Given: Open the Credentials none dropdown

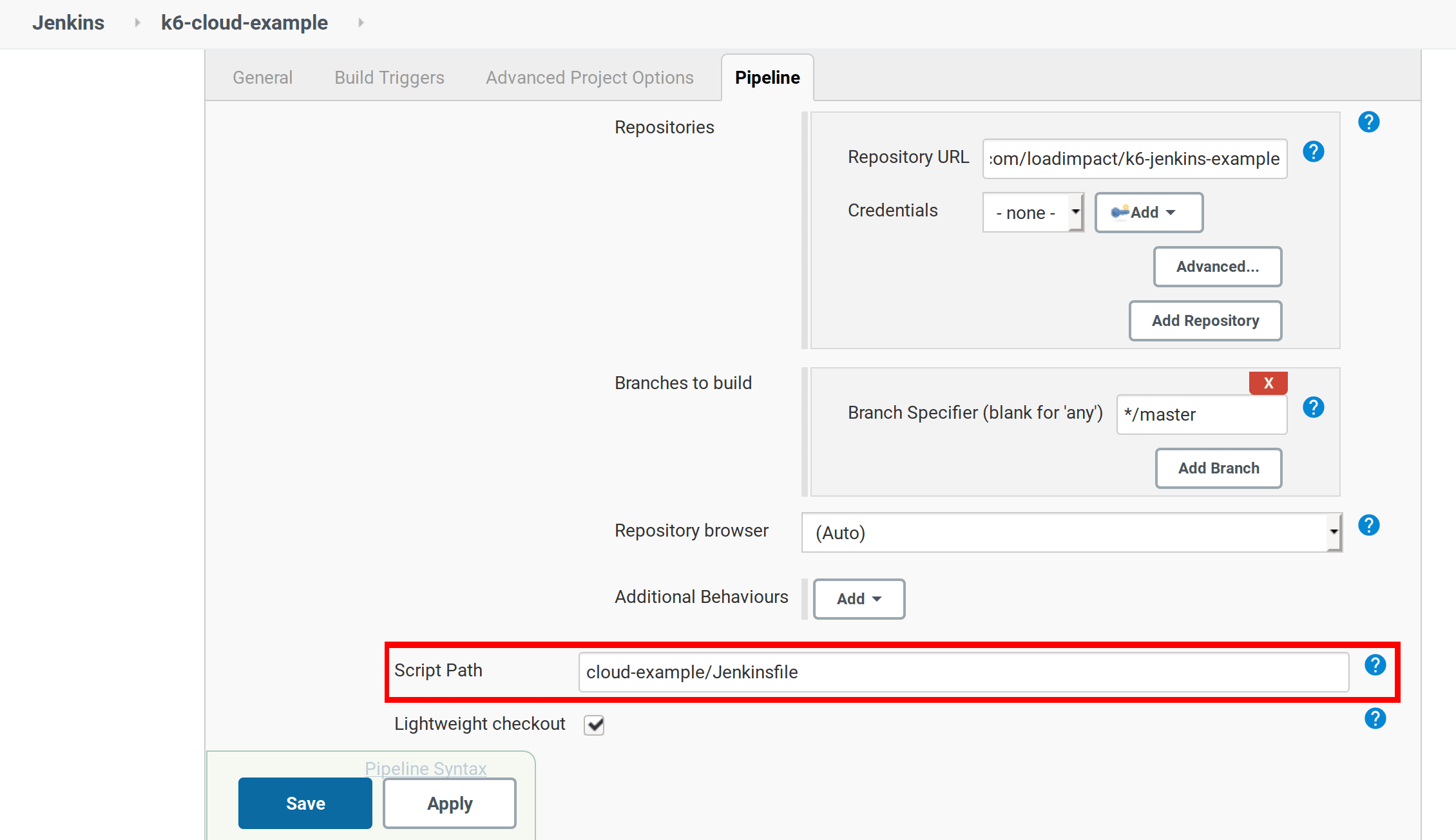Looking at the screenshot, I should click(1033, 212).
